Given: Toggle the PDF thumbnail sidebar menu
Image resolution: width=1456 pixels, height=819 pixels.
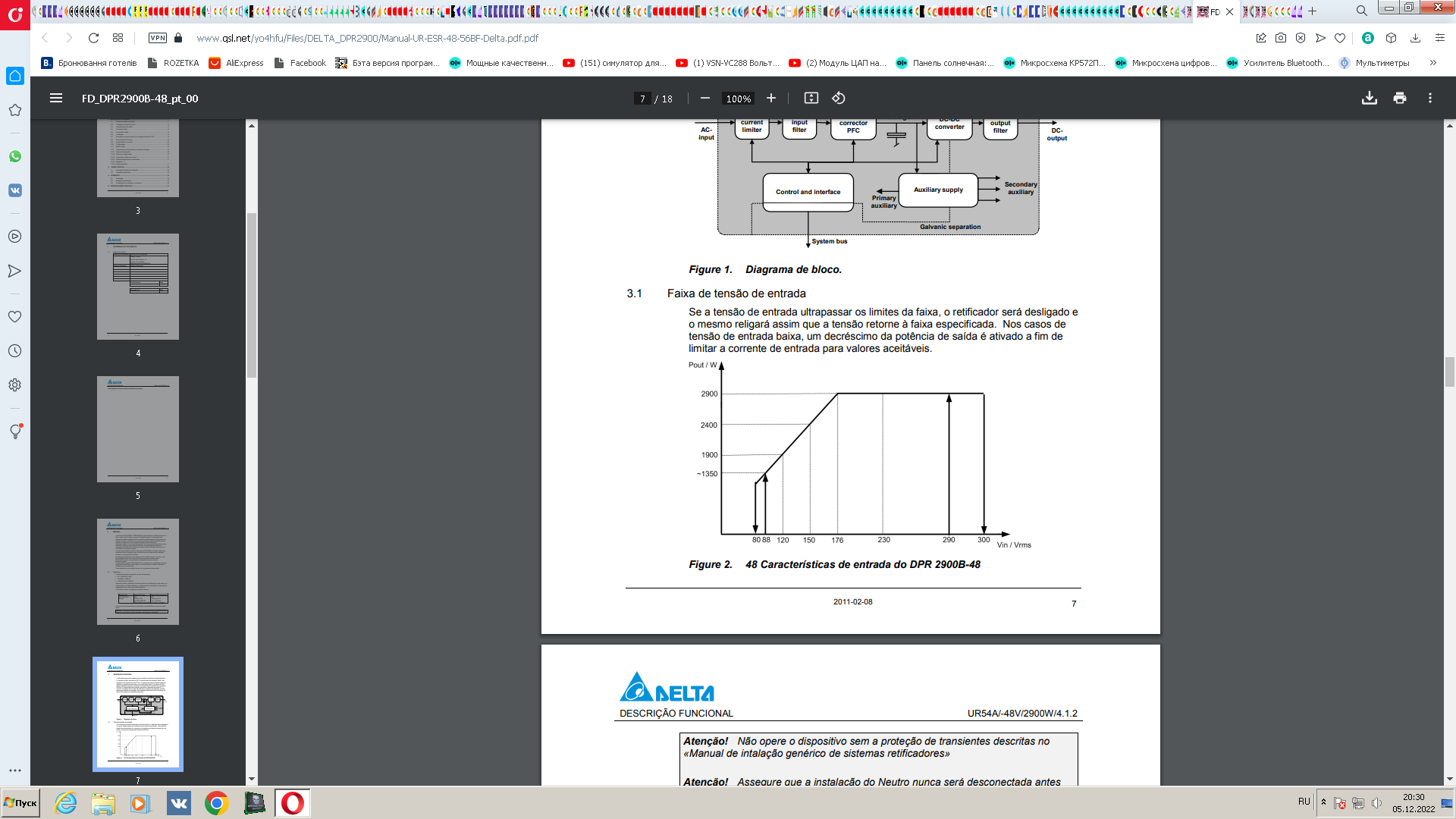Looking at the screenshot, I should click(x=56, y=98).
